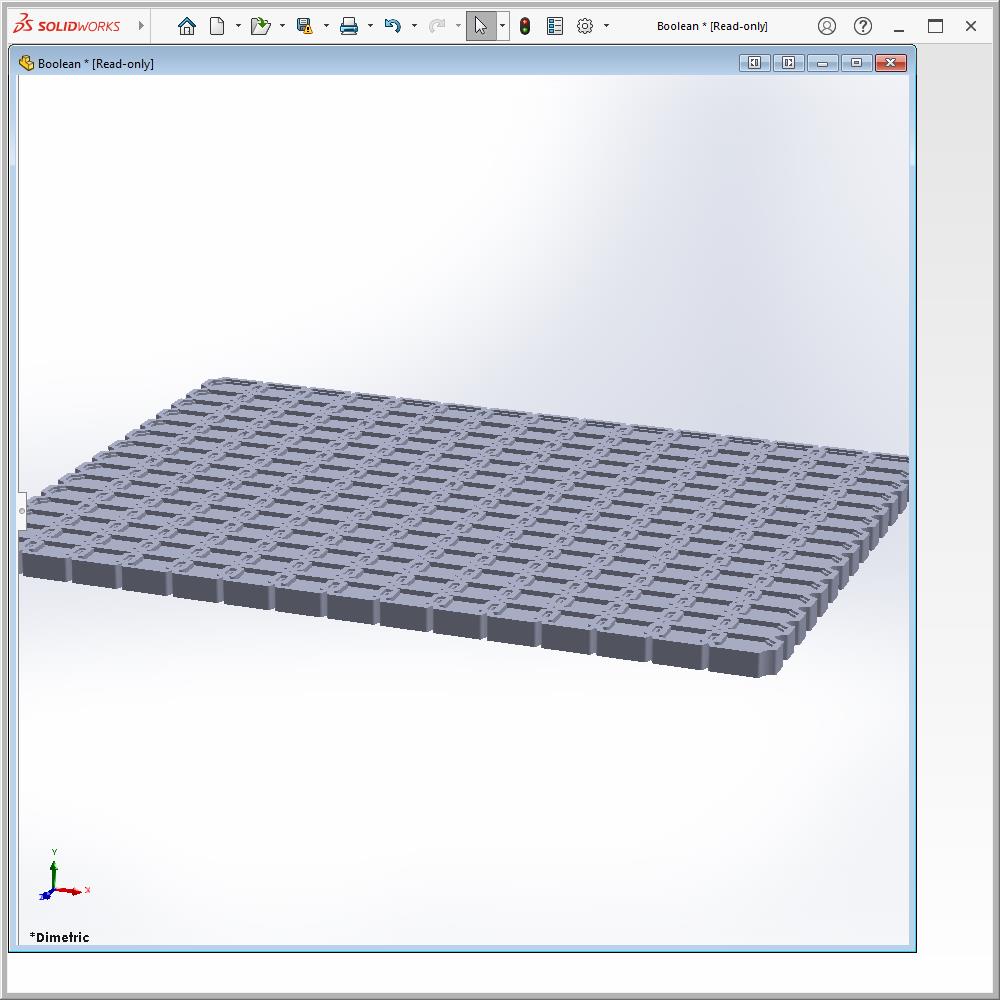
Task: Click the user Login account icon
Action: [826, 26]
